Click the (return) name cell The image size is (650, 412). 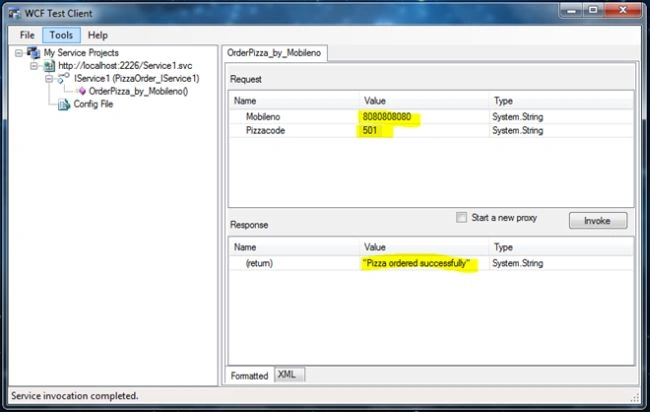click(x=259, y=263)
